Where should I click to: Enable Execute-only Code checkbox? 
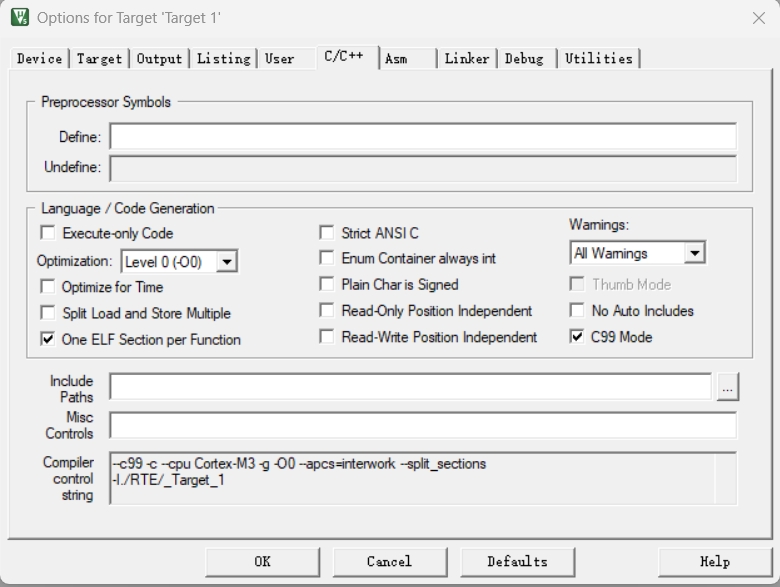(48, 232)
